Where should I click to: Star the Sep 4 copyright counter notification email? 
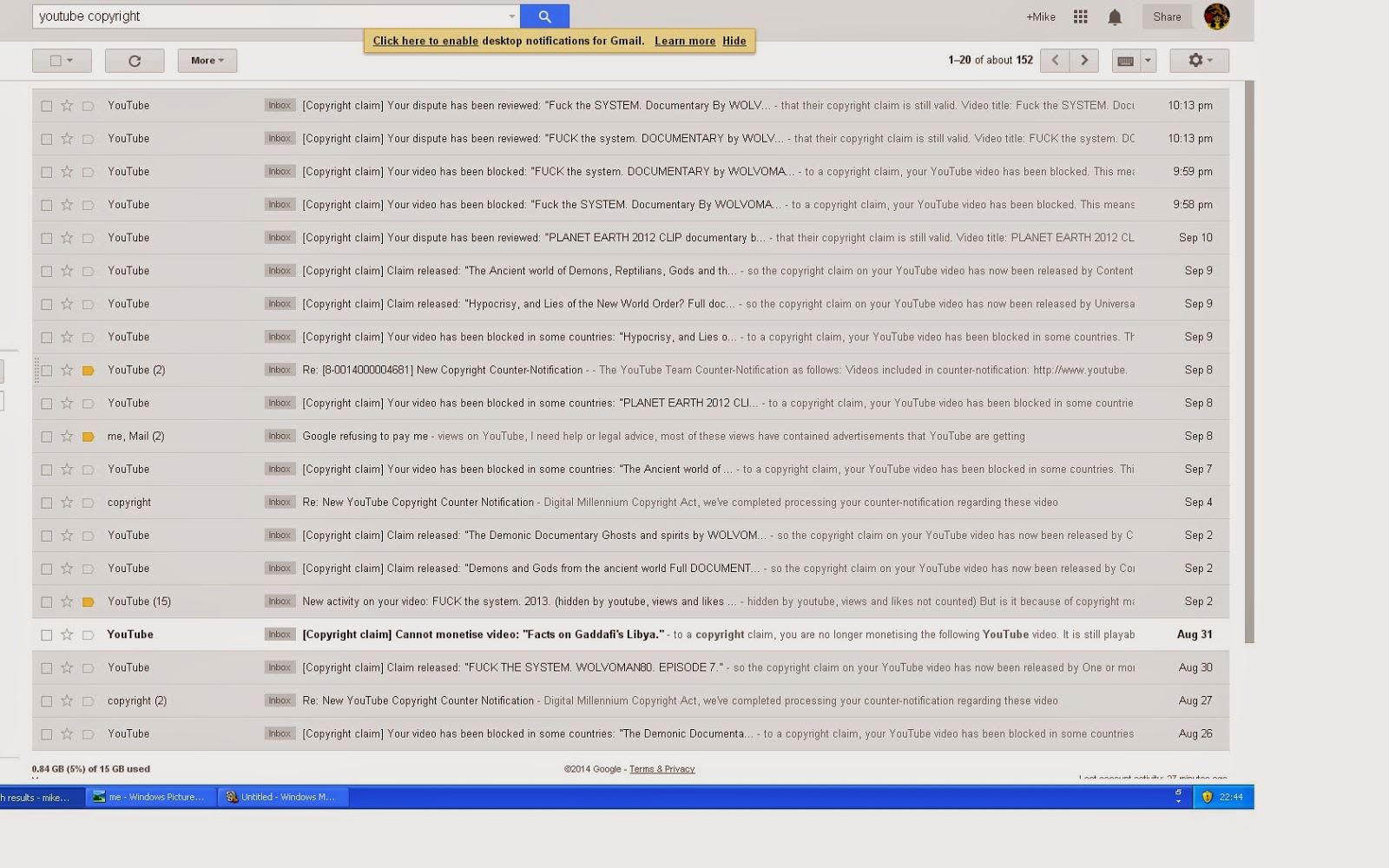click(x=67, y=503)
